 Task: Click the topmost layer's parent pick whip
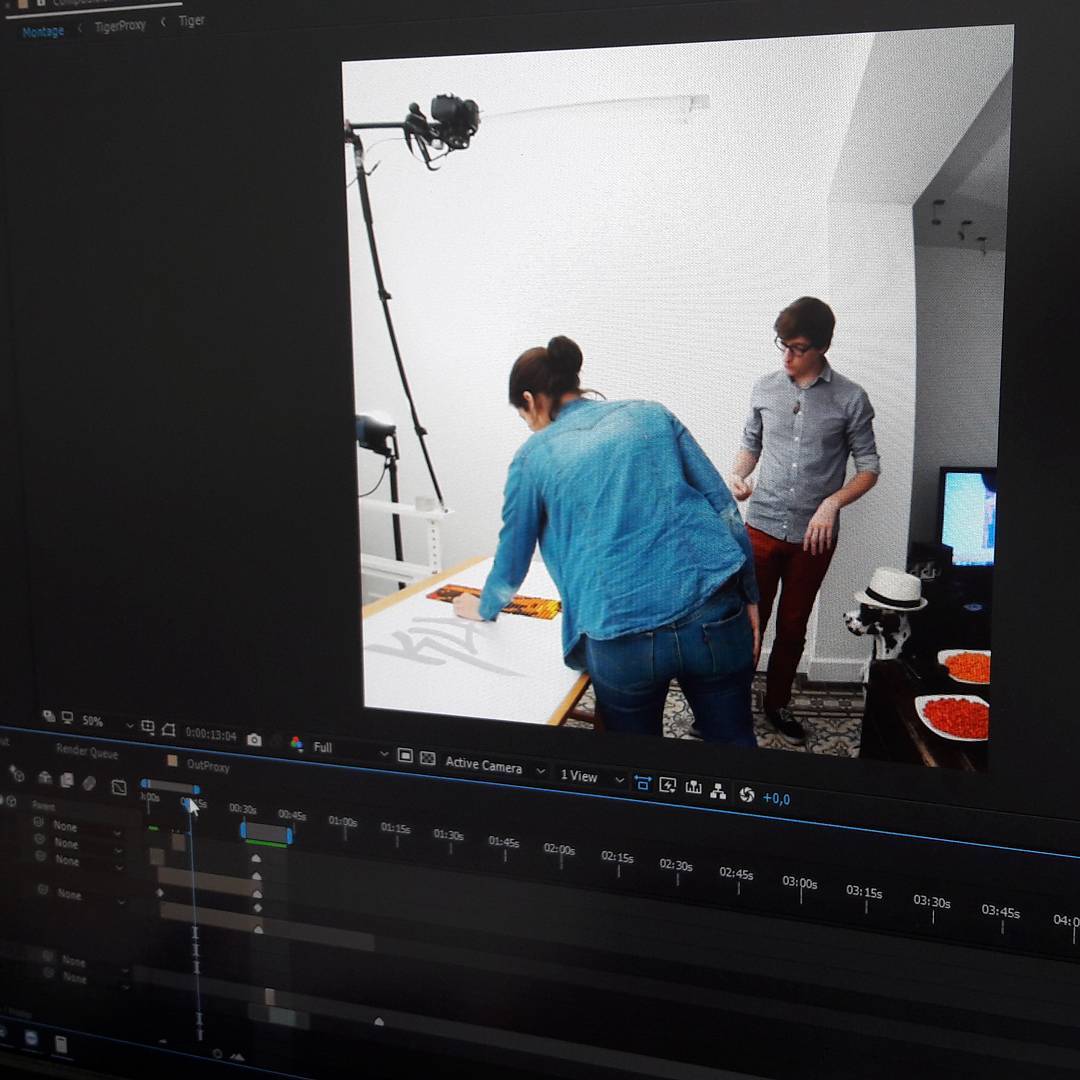coord(38,822)
